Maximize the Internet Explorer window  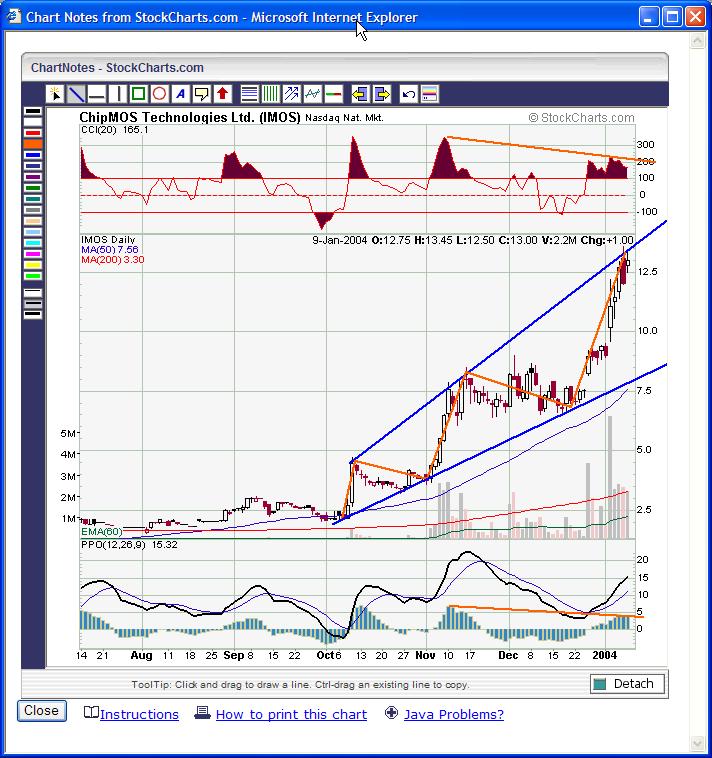[672, 17]
